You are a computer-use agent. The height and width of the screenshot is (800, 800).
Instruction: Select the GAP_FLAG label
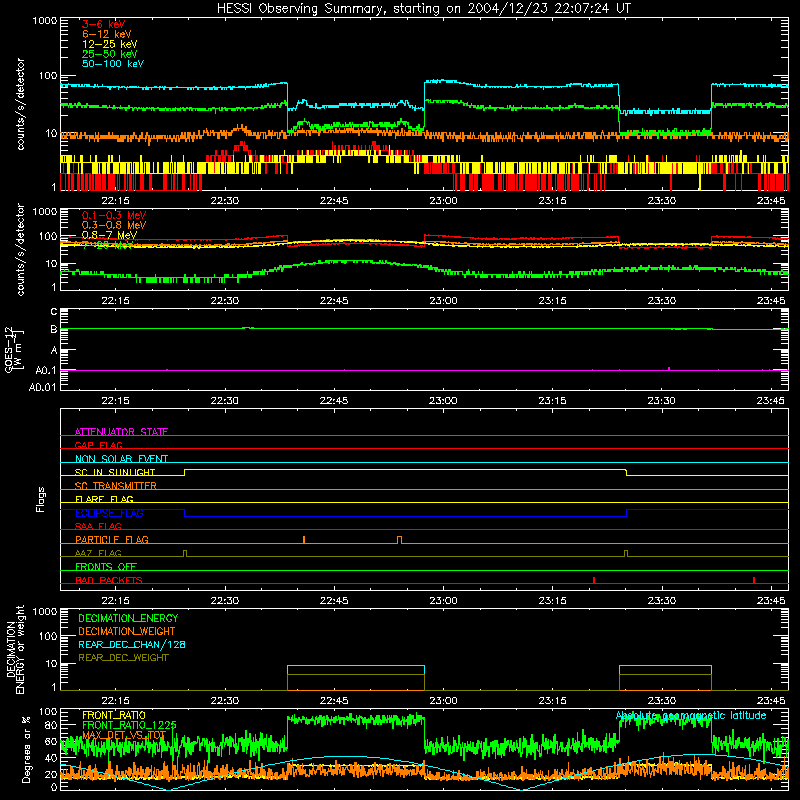(x=98, y=445)
